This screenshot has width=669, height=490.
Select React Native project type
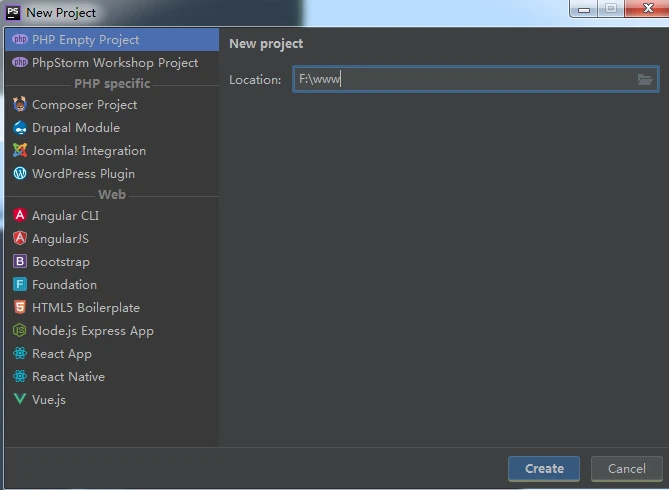point(68,377)
